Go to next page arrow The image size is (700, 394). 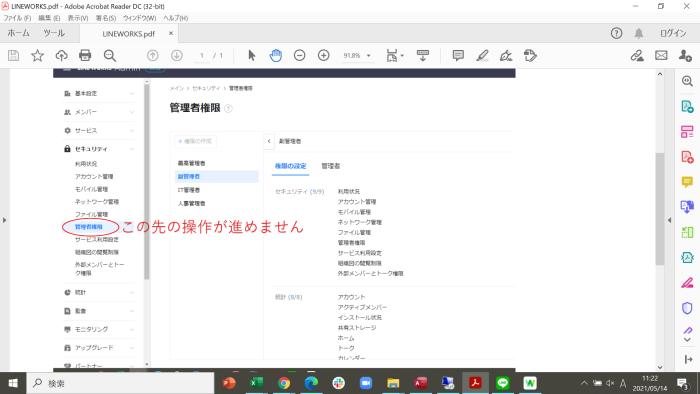coord(177,55)
